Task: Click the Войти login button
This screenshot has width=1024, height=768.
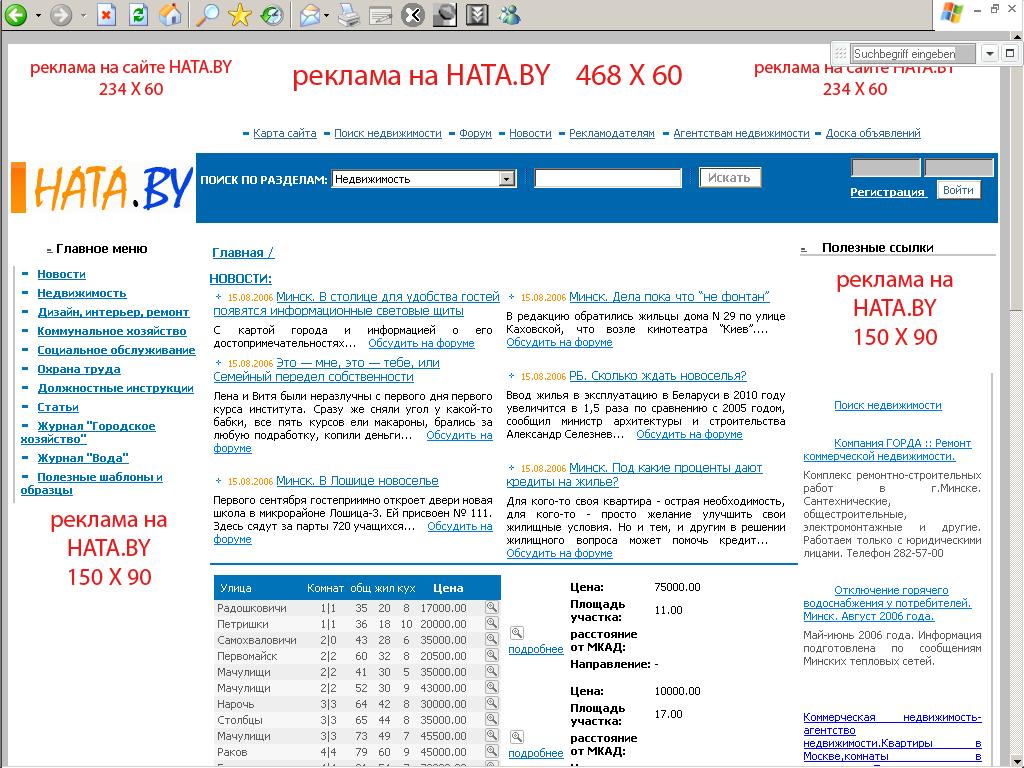Action: pos(958,190)
